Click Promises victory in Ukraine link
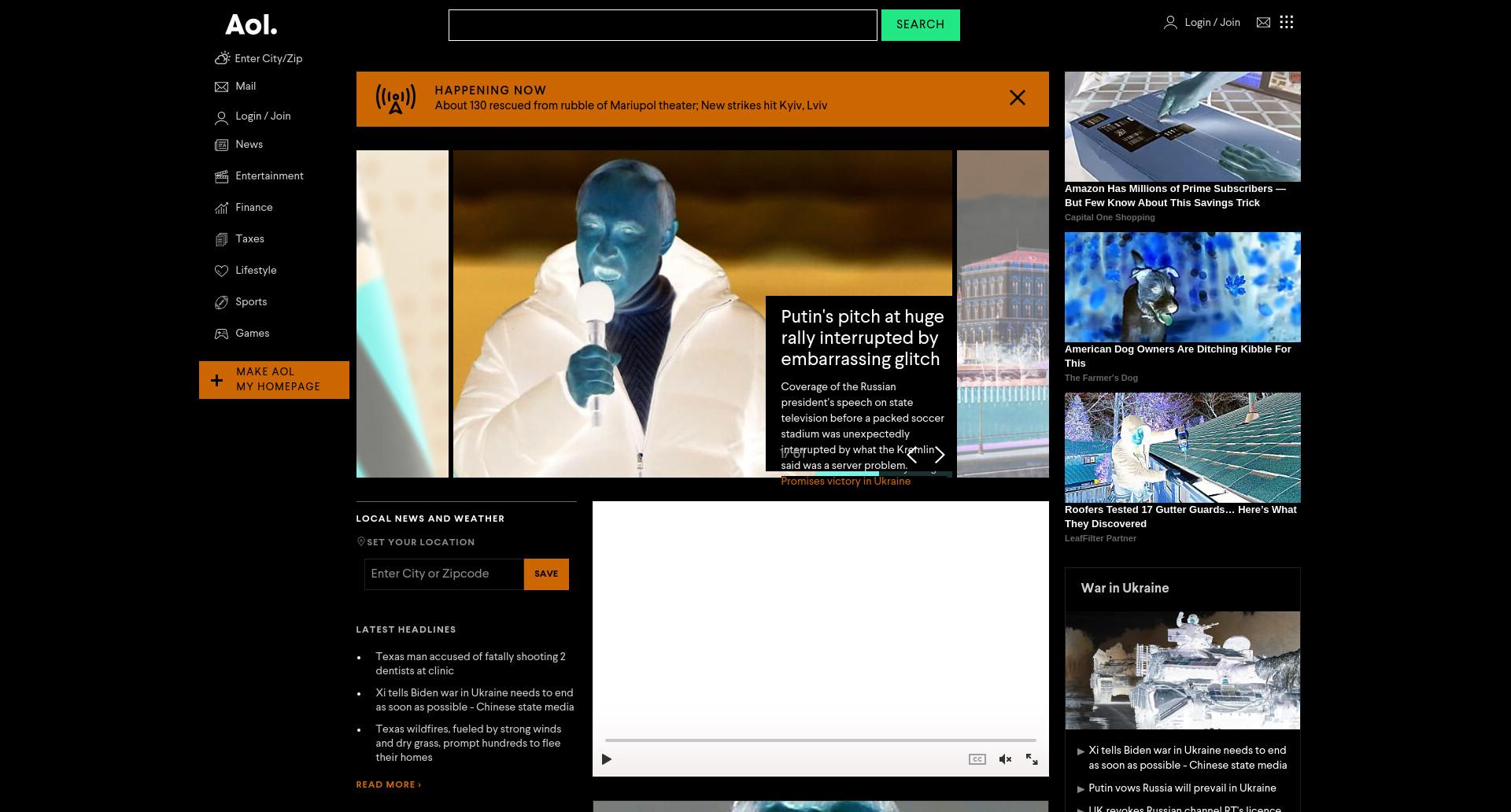 pos(845,482)
